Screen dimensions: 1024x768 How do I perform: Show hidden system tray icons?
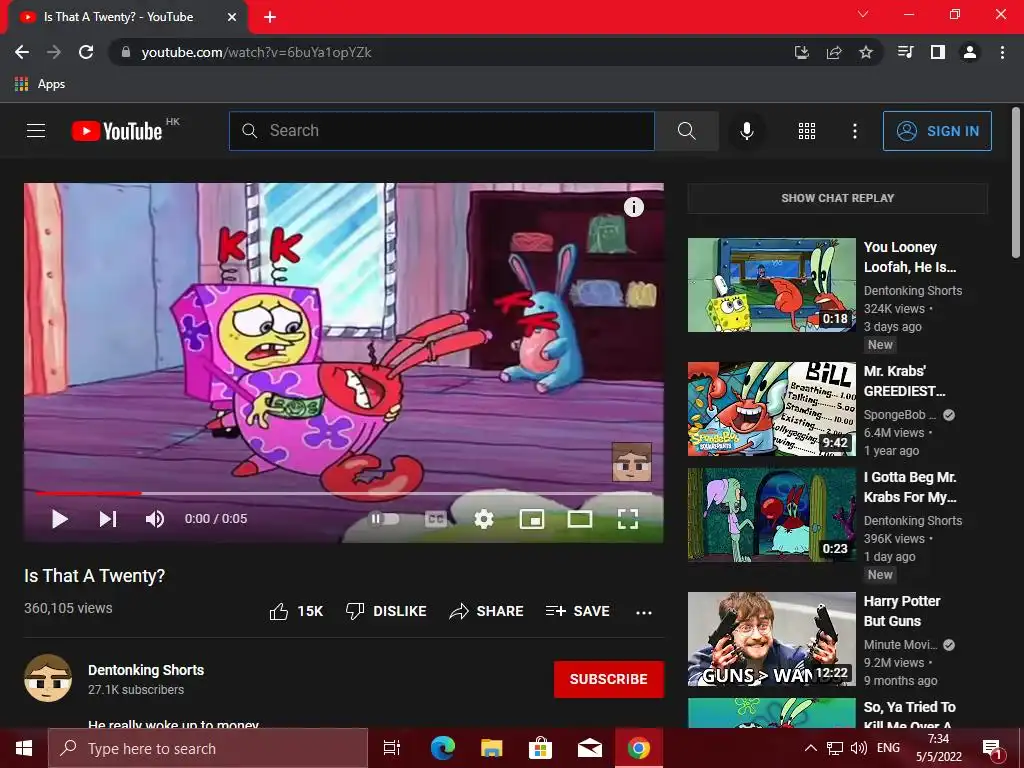[810, 748]
